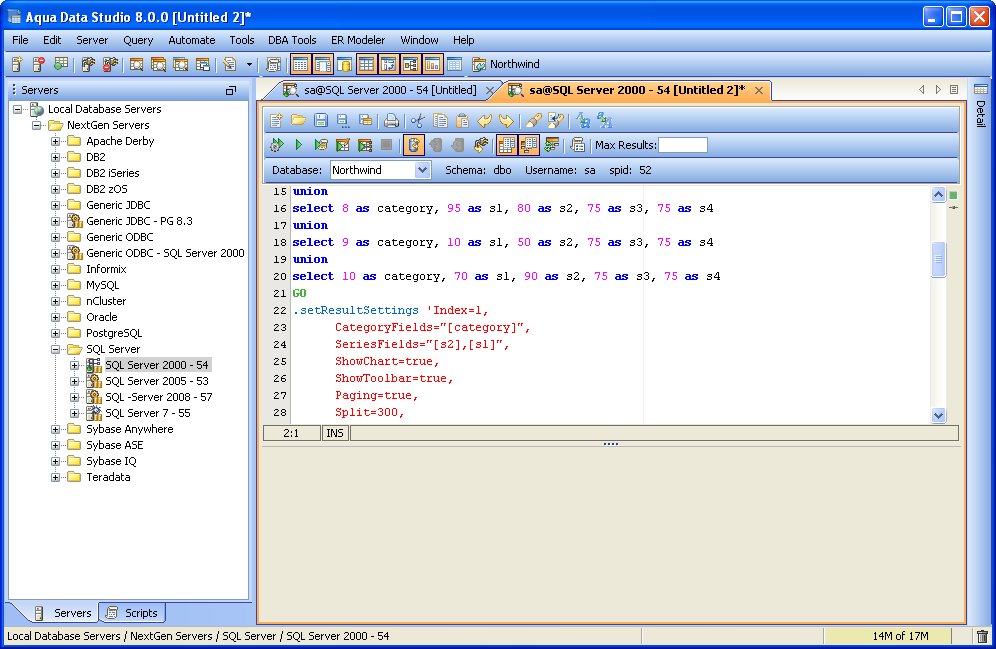
Task: Click the Cut scissors icon
Action: point(418,120)
